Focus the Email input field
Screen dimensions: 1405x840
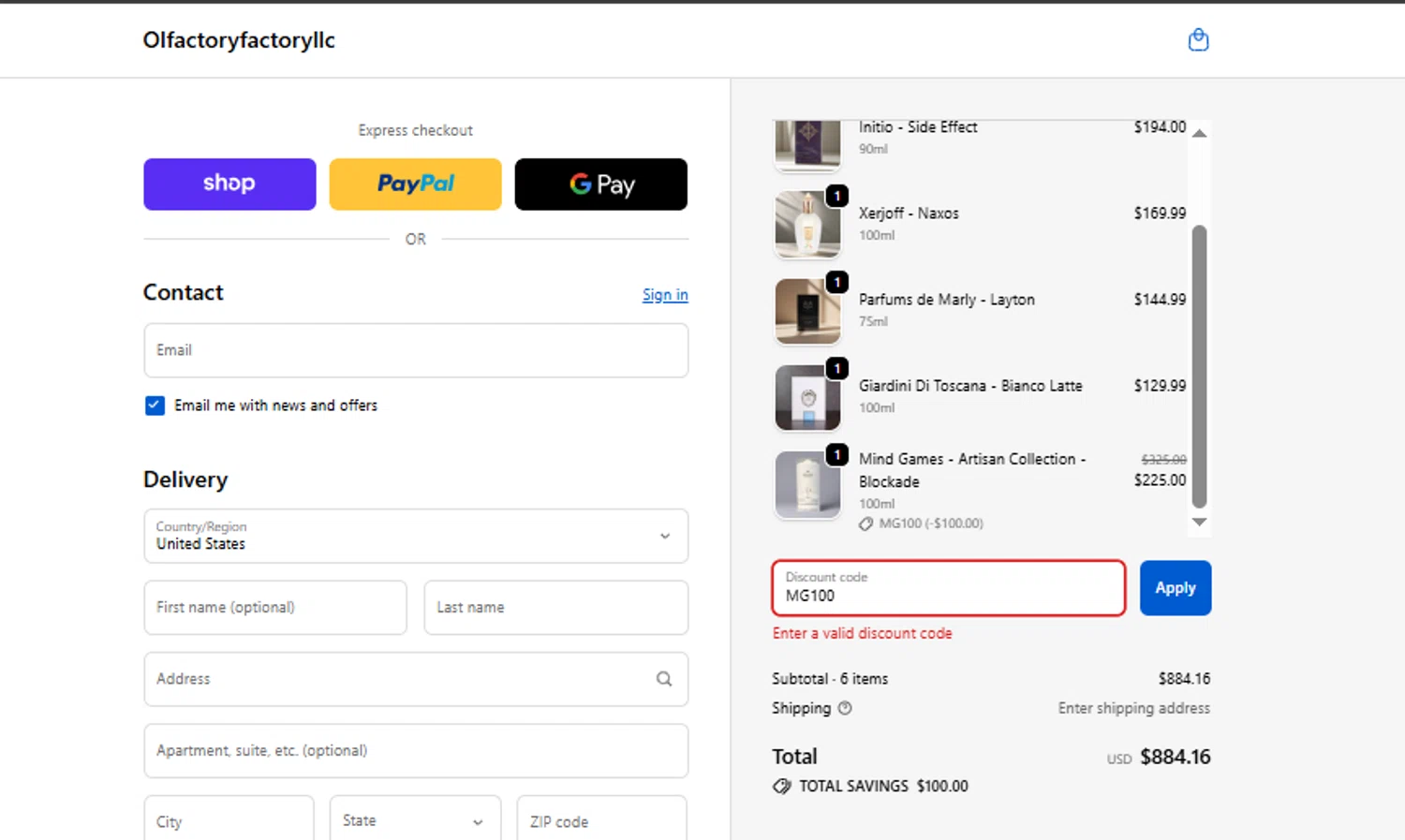click(416, 350)
